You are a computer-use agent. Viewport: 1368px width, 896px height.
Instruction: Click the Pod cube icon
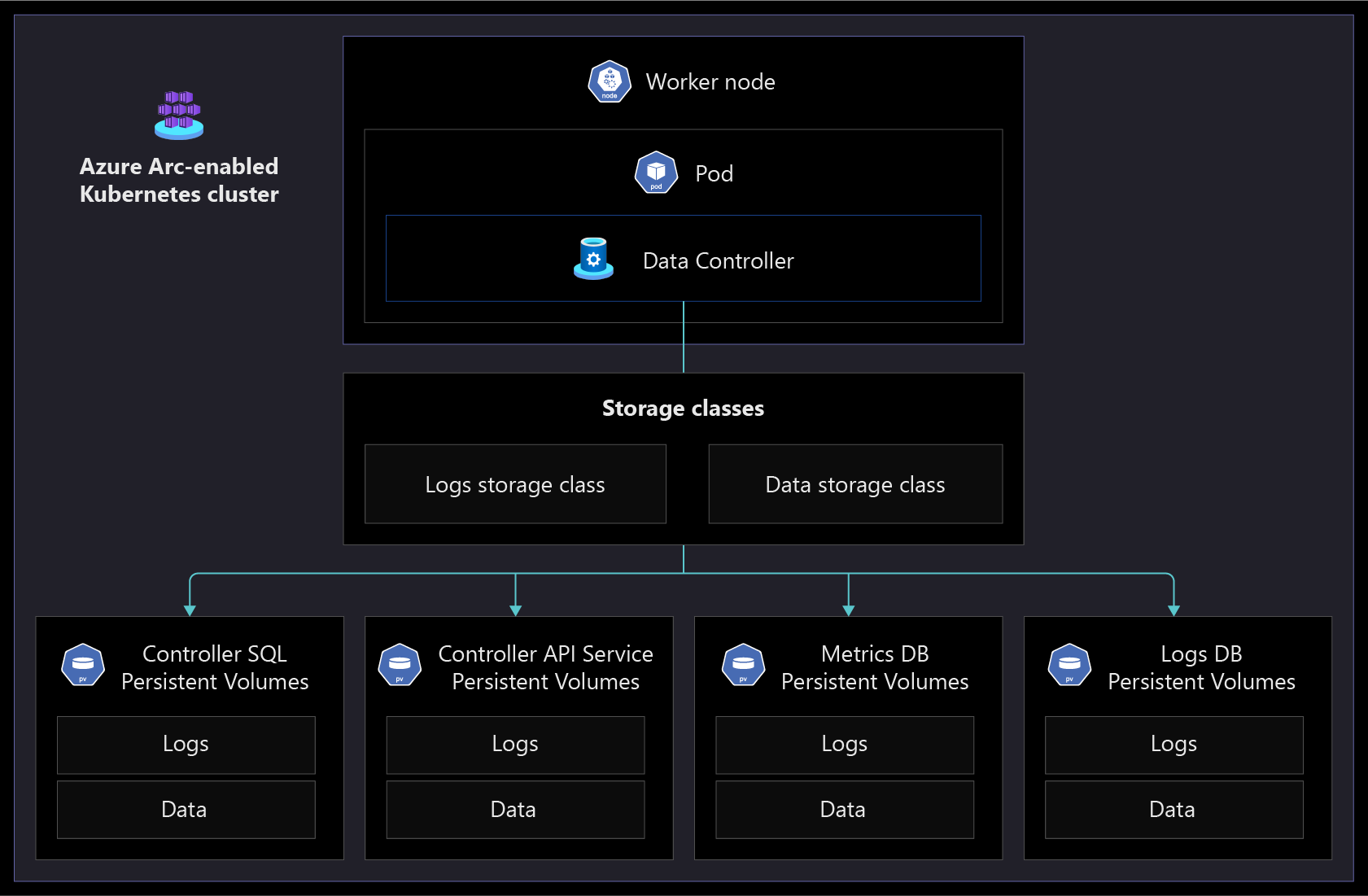click(656, 173)
